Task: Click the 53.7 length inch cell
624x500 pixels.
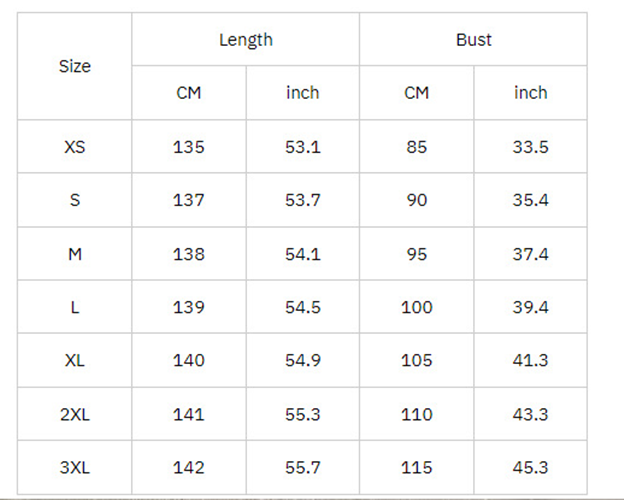Action: [x=303, y=200]
